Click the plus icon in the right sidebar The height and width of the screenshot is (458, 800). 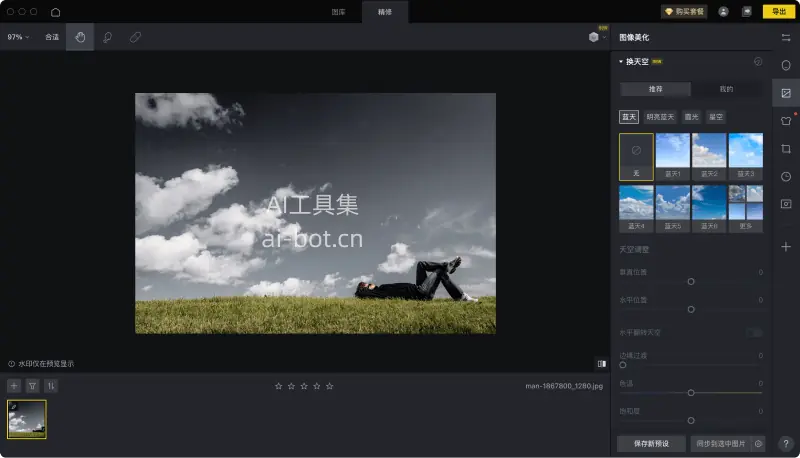(x=786, y=247)
